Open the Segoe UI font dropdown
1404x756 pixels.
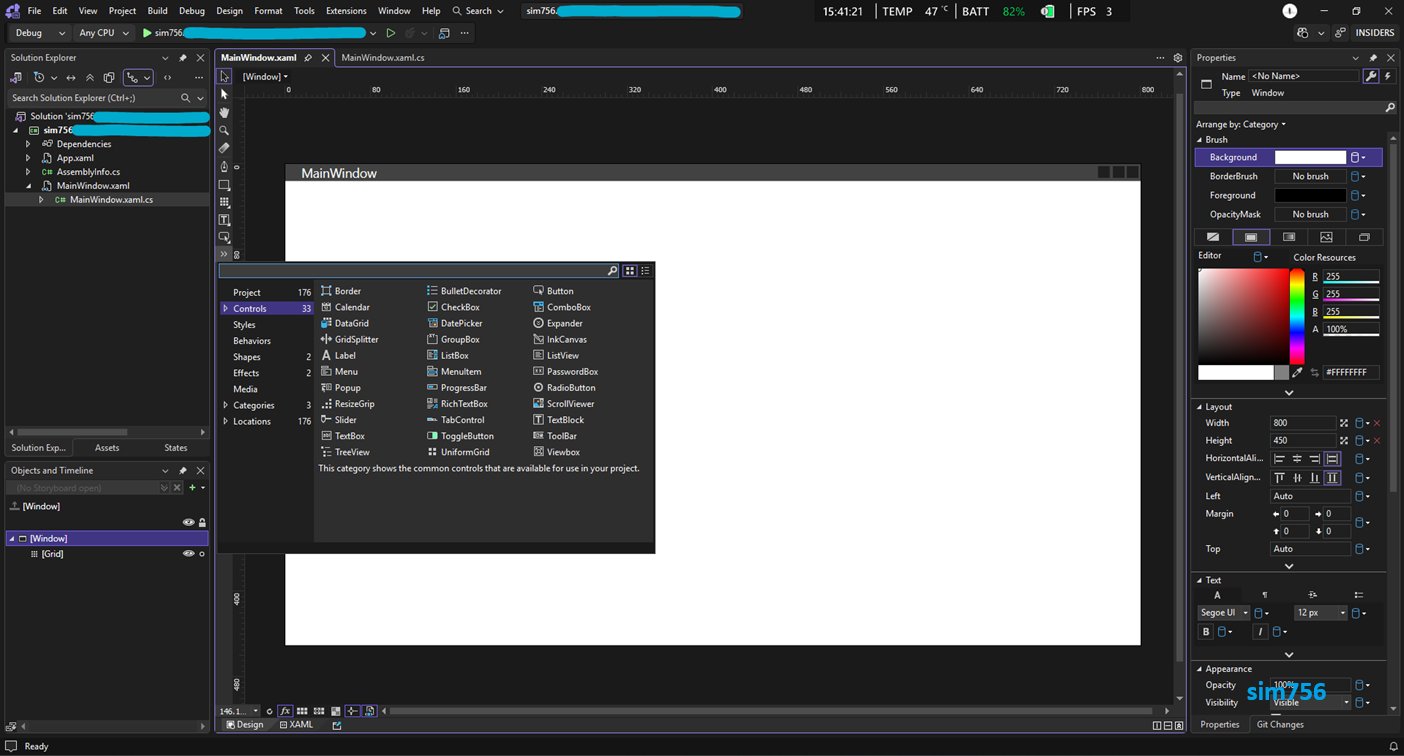click(1224, 613)
